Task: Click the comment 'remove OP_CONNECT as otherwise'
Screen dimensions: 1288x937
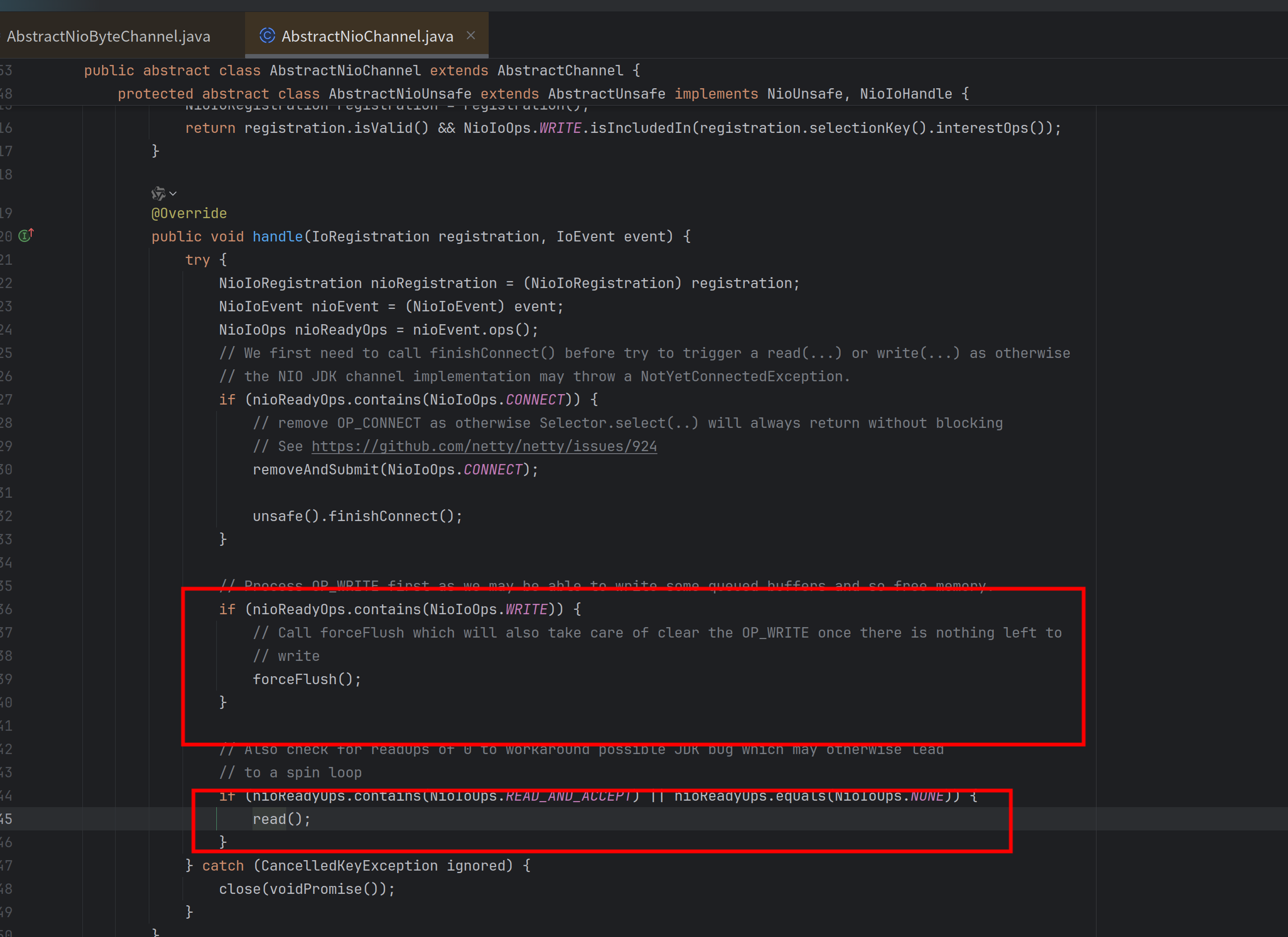Action: [x=627, y=423]
